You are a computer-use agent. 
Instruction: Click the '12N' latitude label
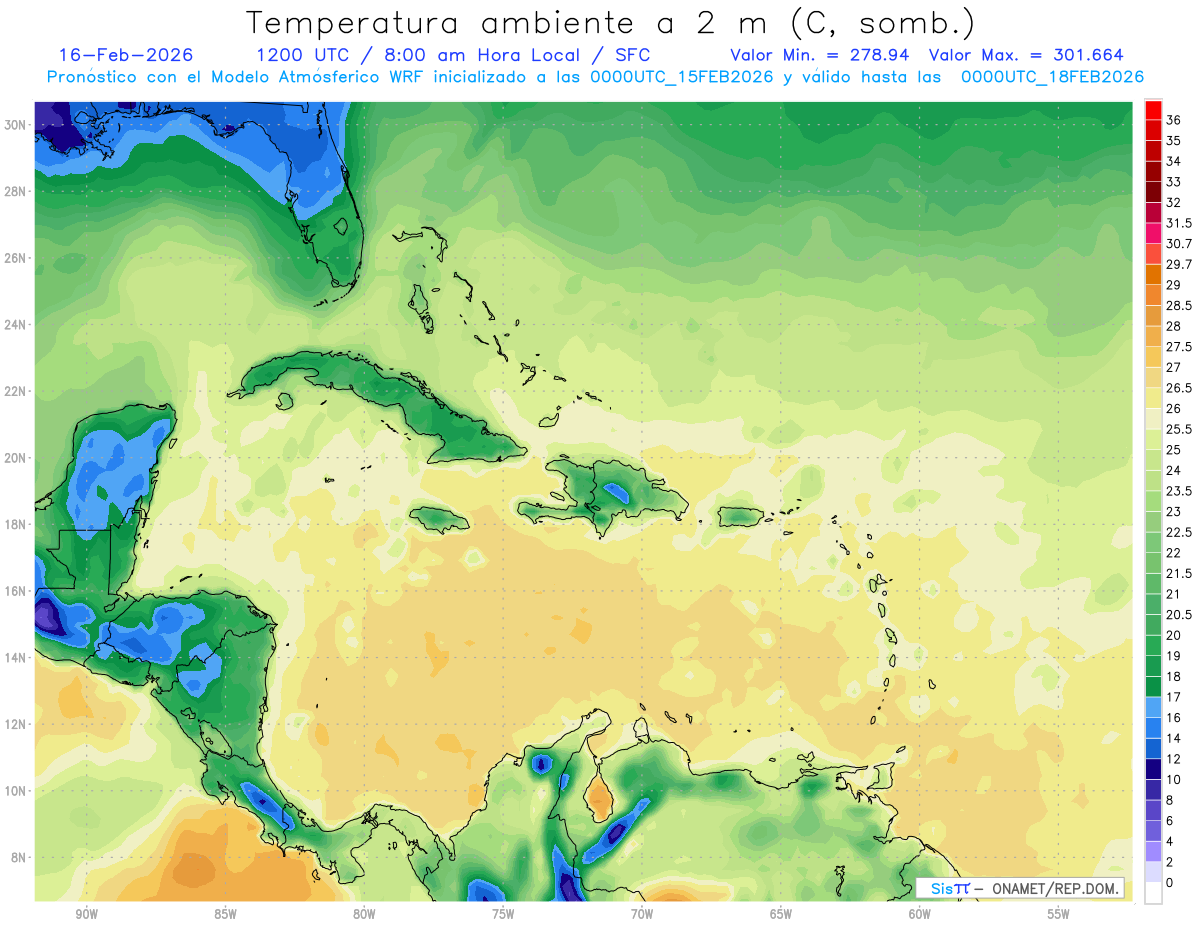click(x=17, y=724)
